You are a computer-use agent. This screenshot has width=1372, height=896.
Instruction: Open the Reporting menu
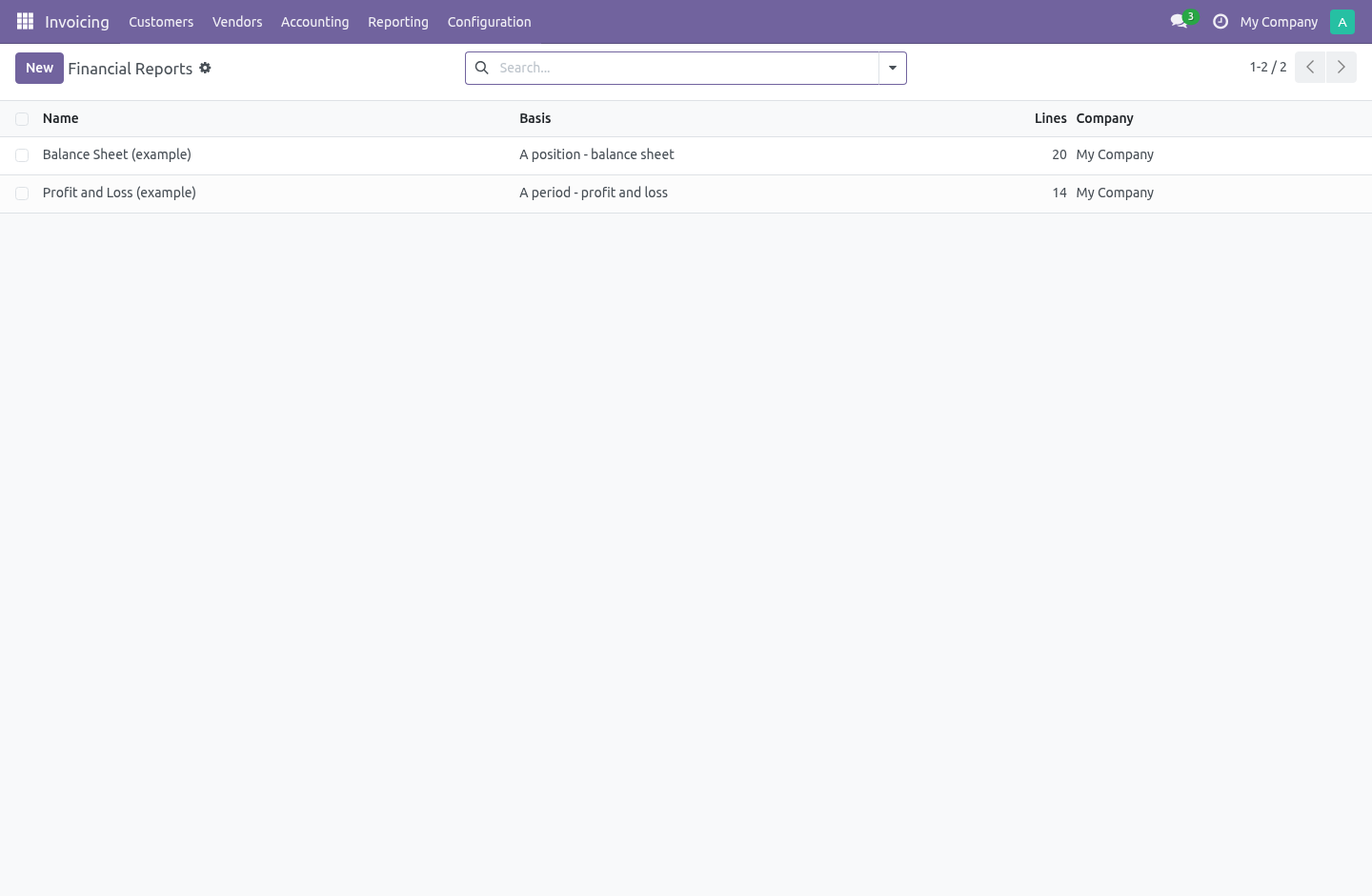coord(398,22)
